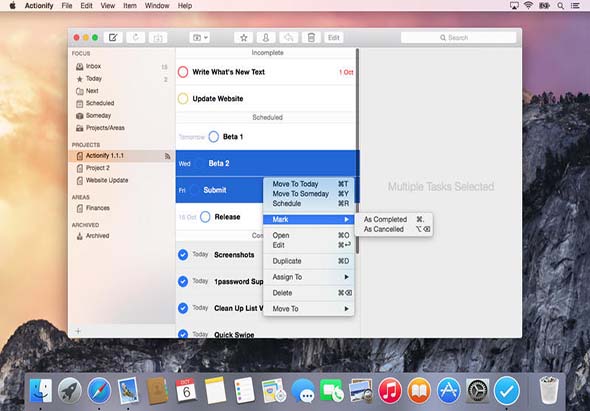Open Launchpad rocket in the dock
Viewport: 590px width, 411px height.
(70, 390)
